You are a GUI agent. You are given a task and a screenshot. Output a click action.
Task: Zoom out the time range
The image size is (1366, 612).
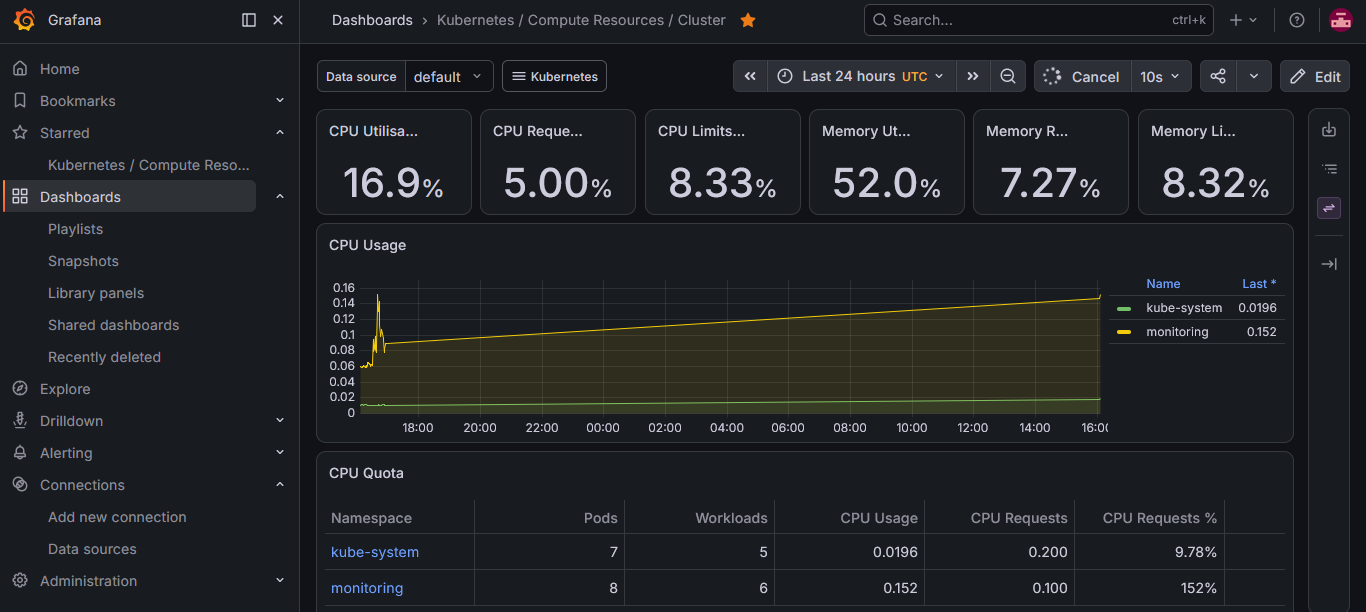(x=1008, y=76)
